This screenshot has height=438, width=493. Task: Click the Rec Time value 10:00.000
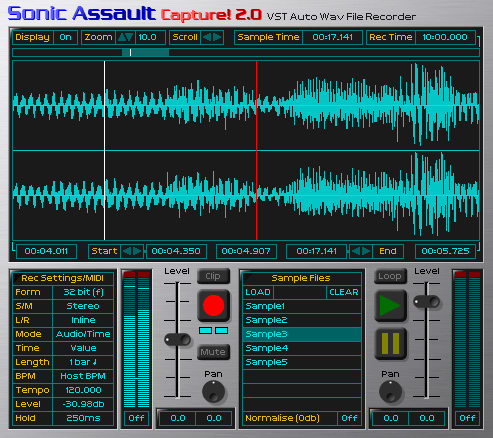(445, 37)
